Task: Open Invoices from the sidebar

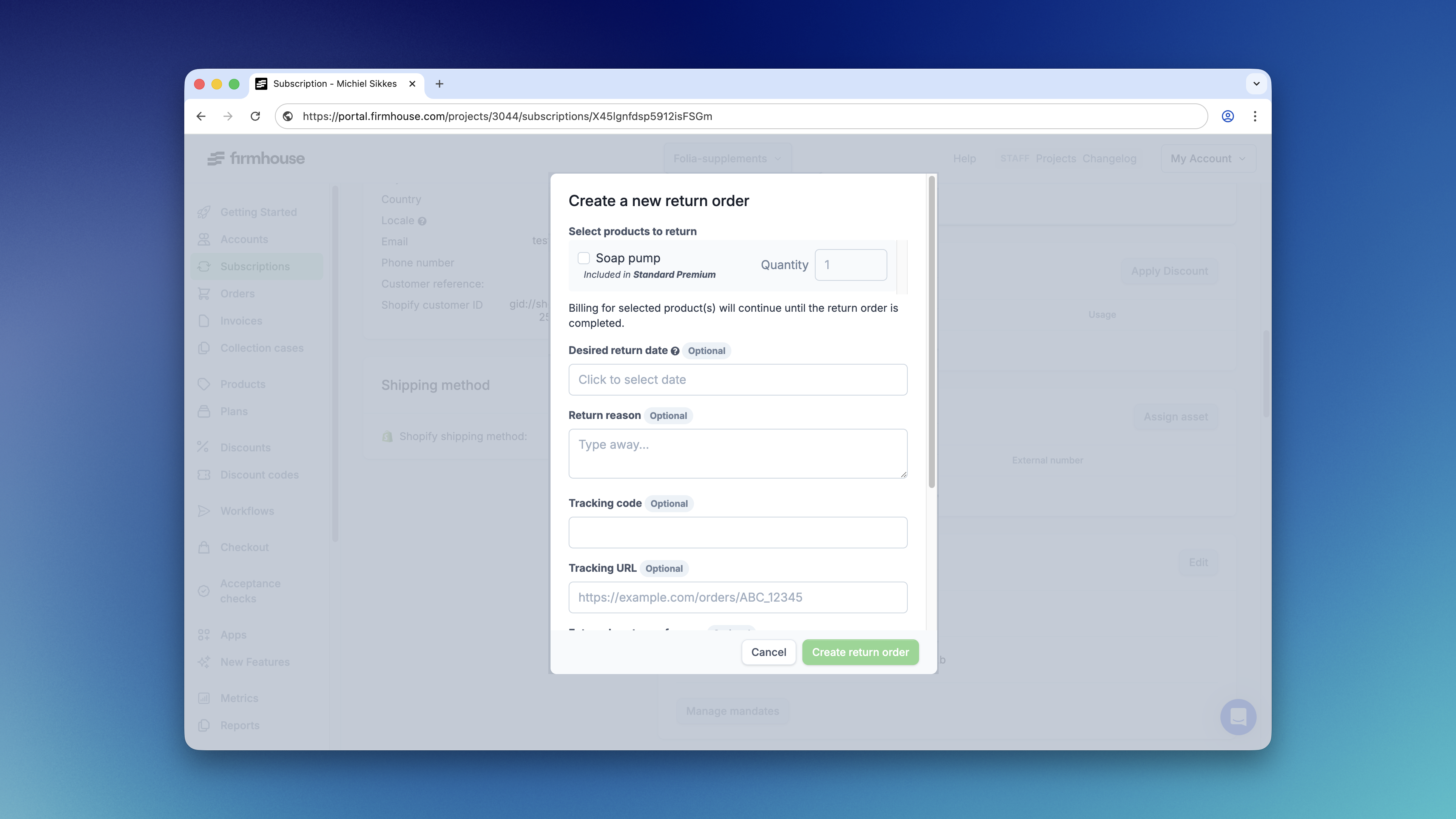Action: coord(241,320)
